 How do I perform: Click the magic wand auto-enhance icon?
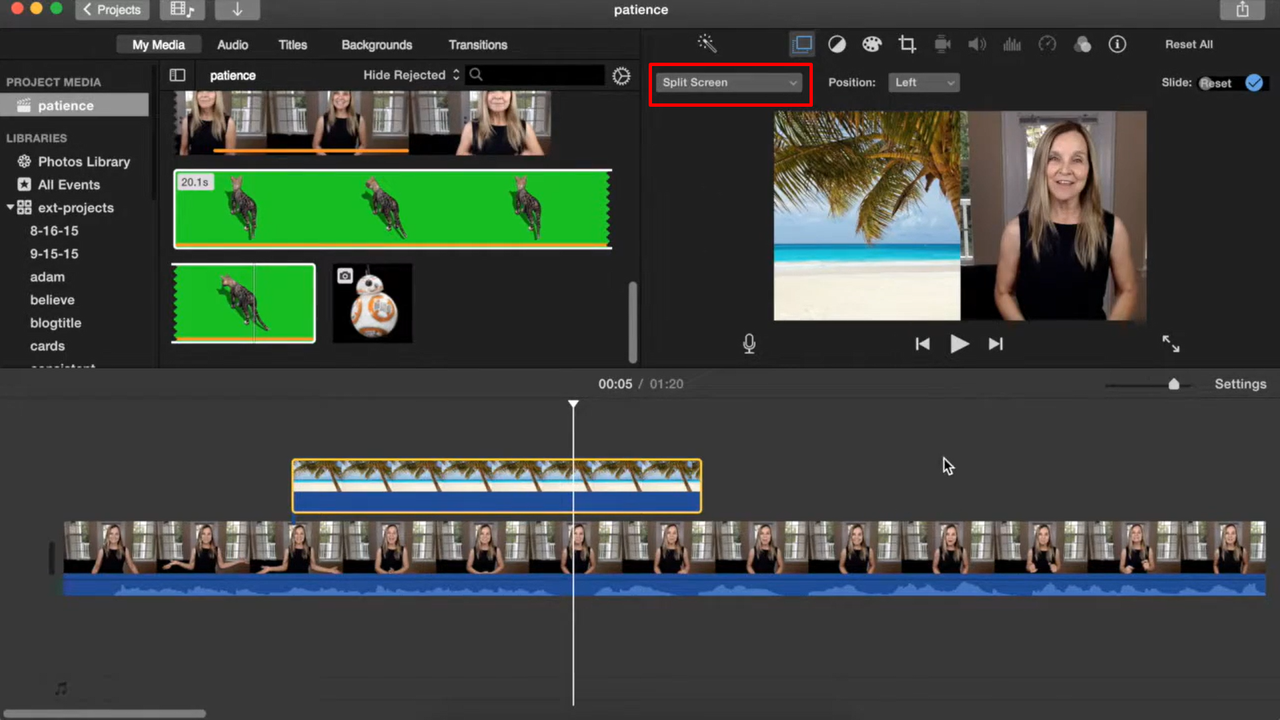point(707,44)
